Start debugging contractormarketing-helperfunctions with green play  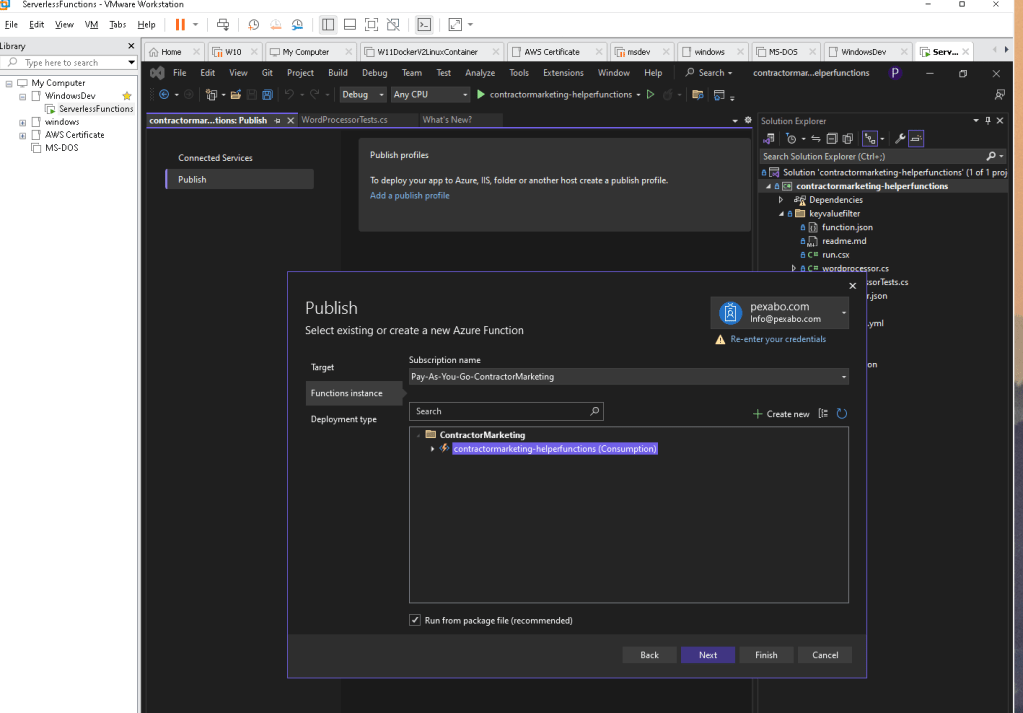click(481, 95)
